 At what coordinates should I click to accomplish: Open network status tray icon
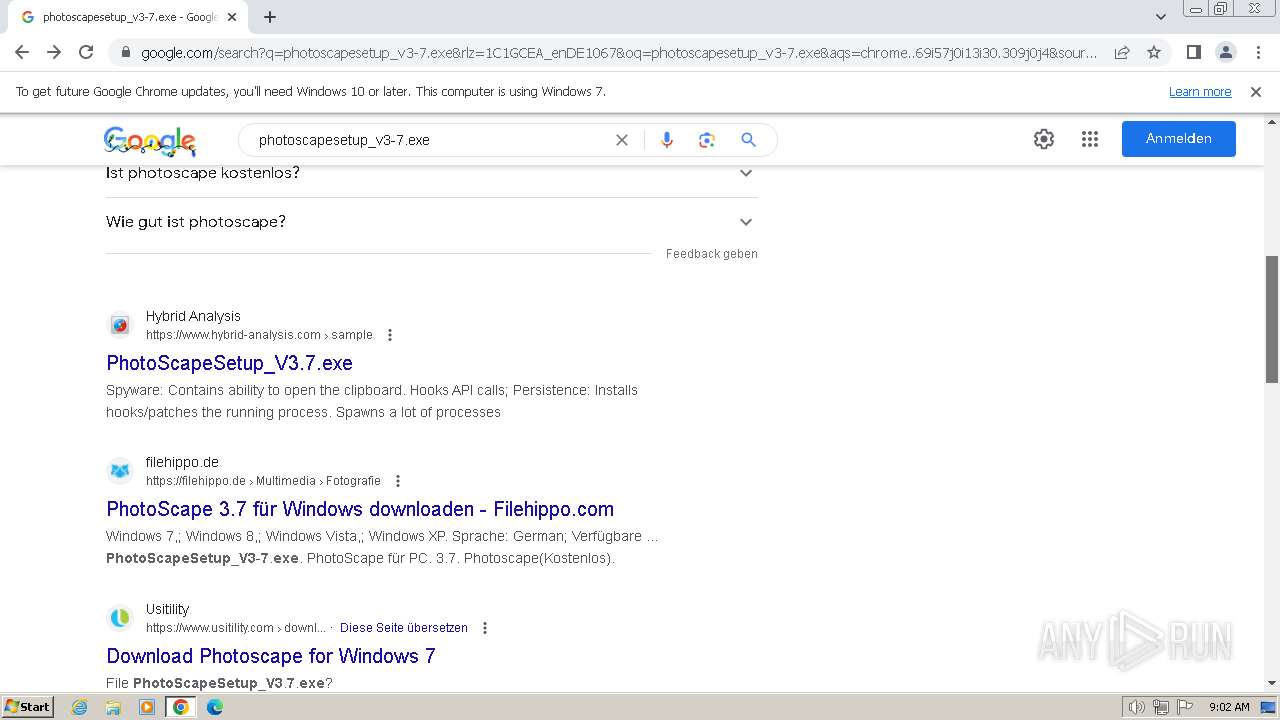coord(1162,707)
